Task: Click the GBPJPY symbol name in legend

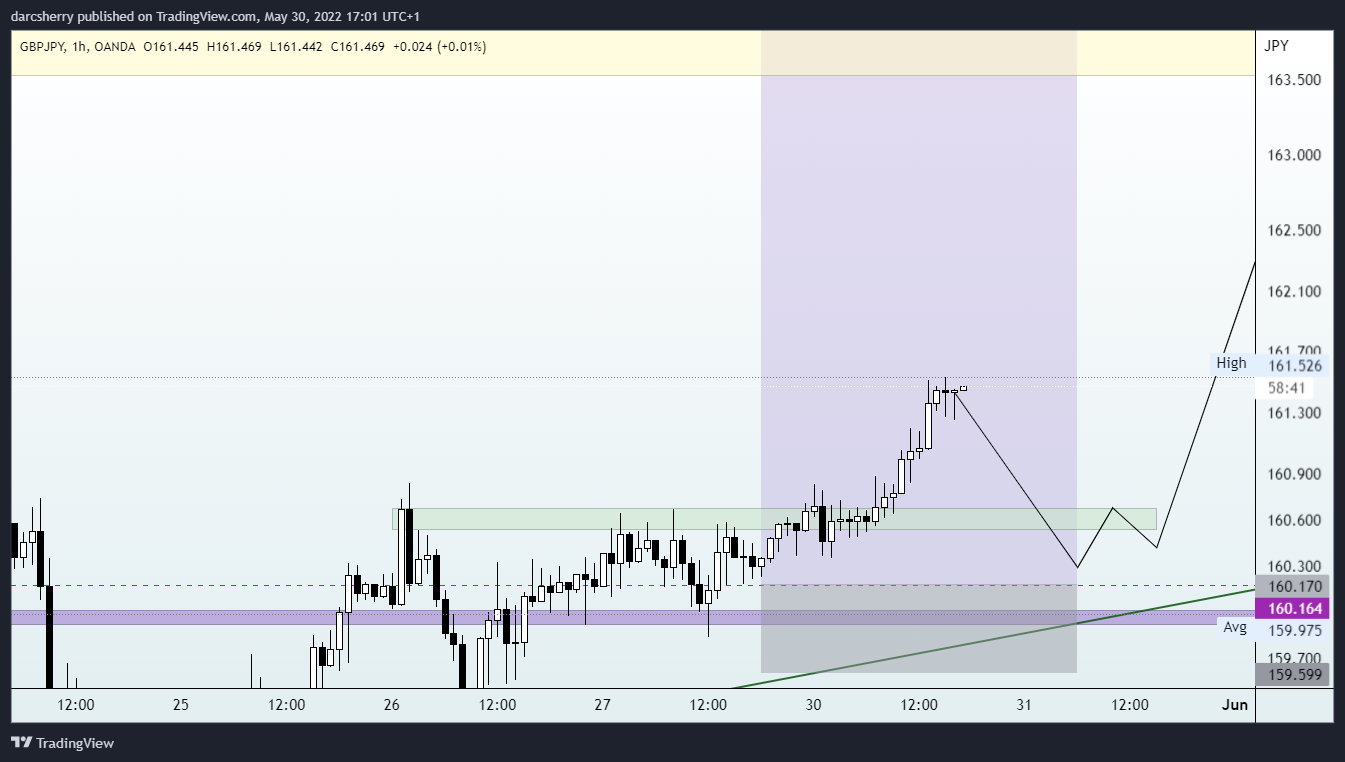Action: (42, 47)
